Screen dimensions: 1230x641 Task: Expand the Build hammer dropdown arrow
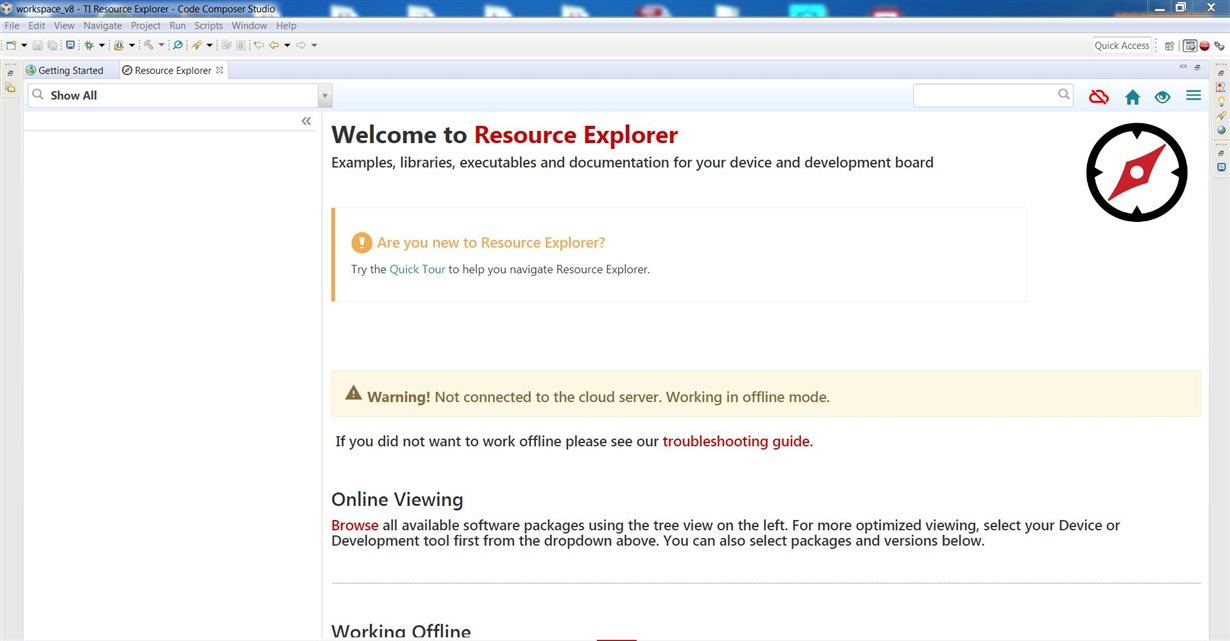(x=161, y=45)
